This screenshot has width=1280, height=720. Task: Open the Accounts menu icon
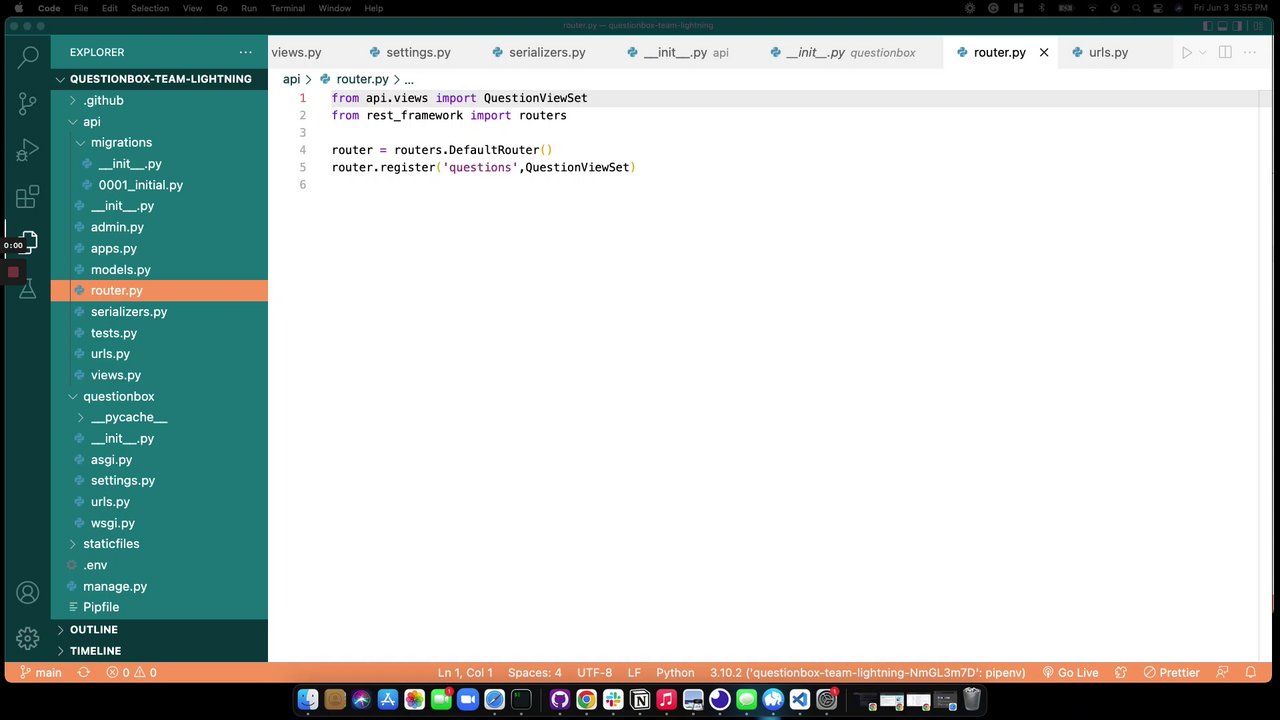(x=28, y=592)
